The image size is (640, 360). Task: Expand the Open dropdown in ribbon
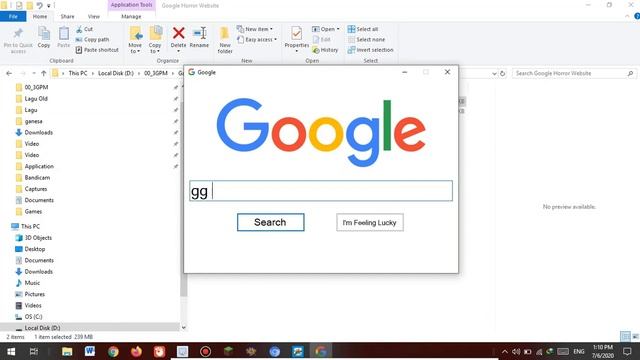point(326,29)
